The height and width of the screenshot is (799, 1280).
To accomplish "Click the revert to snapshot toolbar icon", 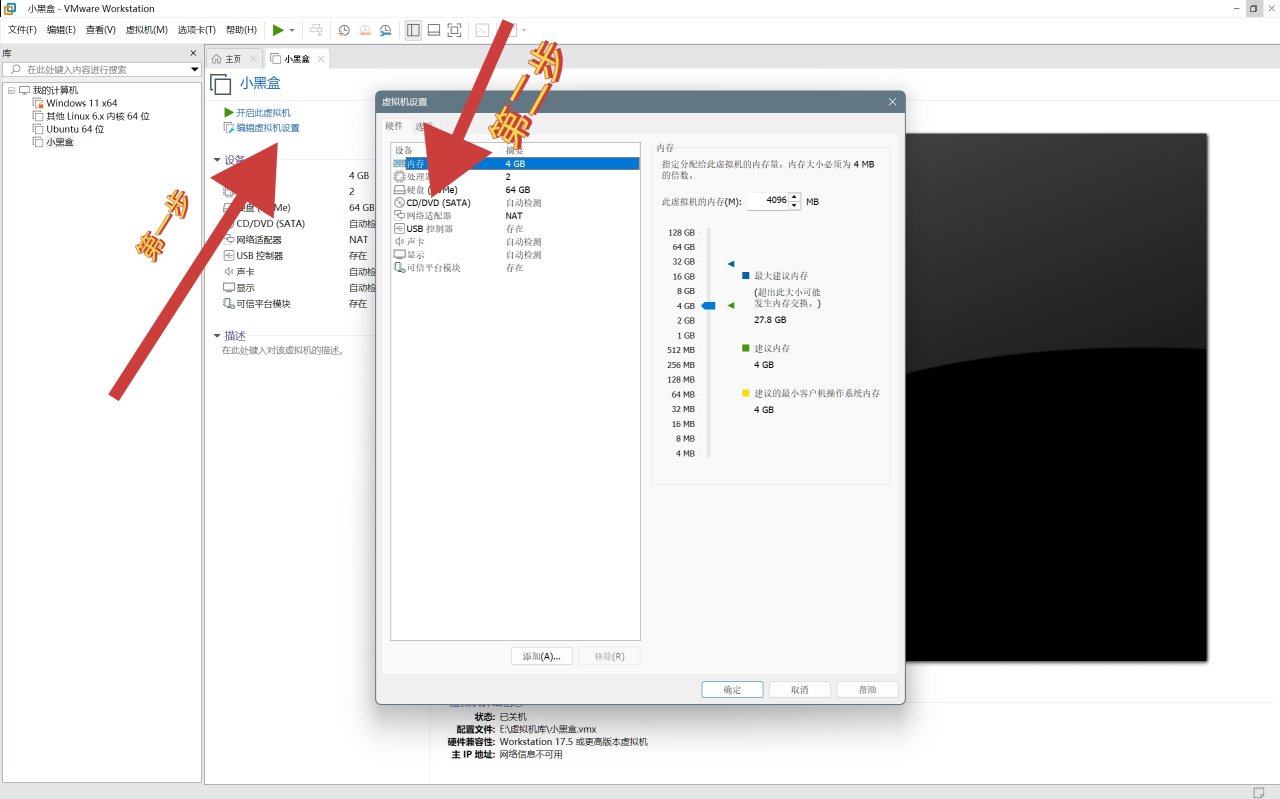I will click(365, 30).
